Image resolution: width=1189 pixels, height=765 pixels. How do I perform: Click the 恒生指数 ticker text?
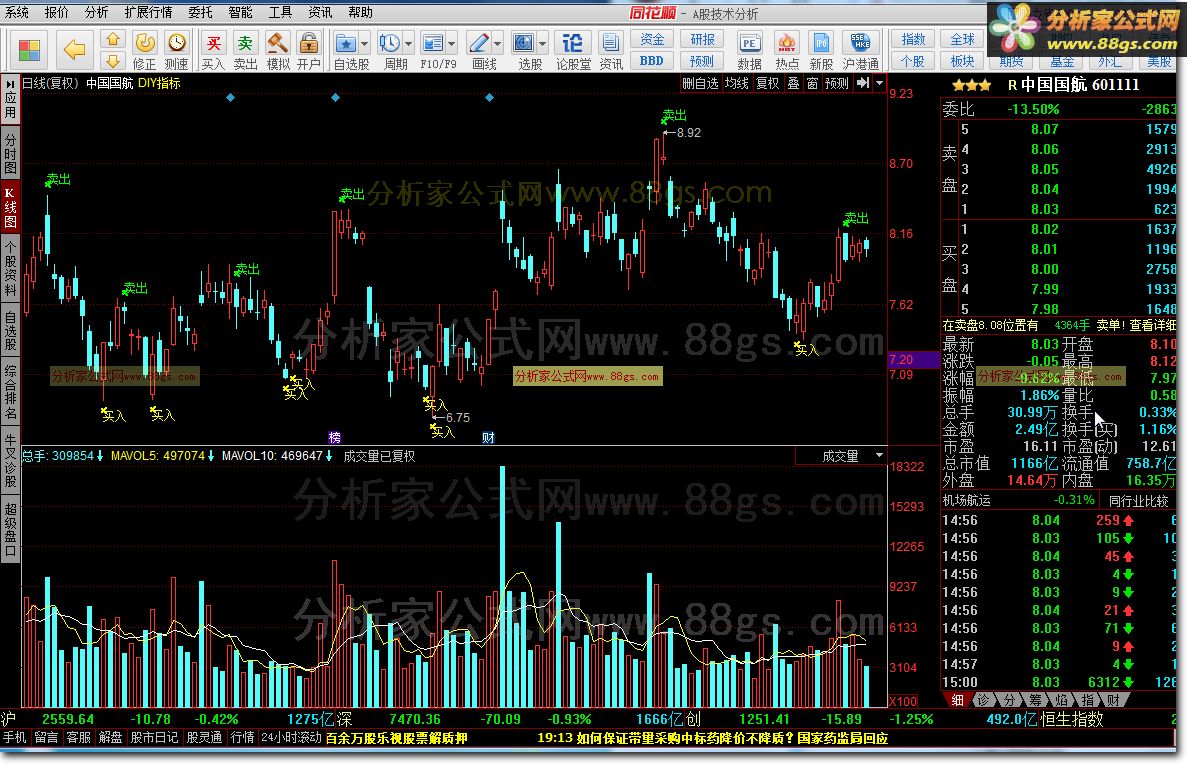pyautogui.click(x=1071, y=719)
